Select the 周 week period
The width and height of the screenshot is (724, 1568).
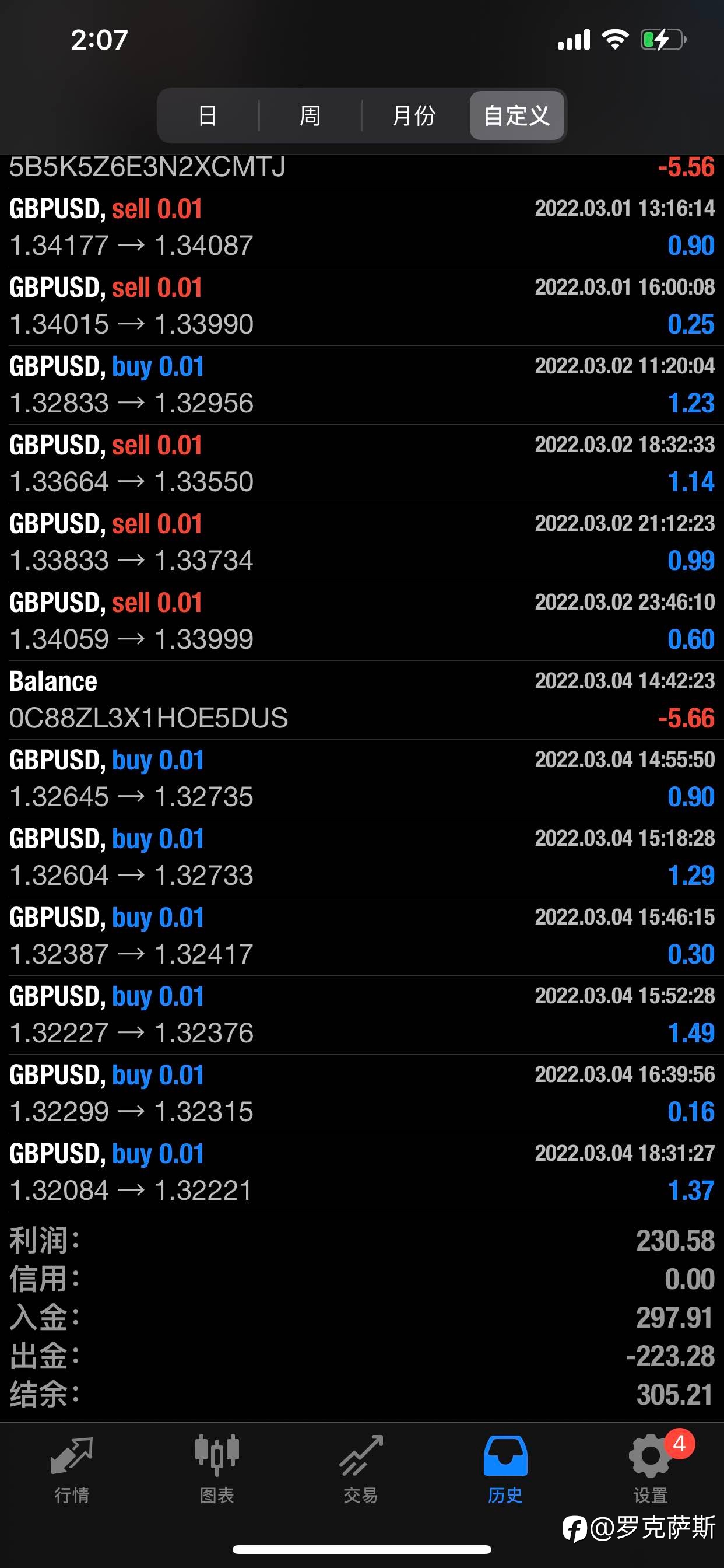click(310, 115)
